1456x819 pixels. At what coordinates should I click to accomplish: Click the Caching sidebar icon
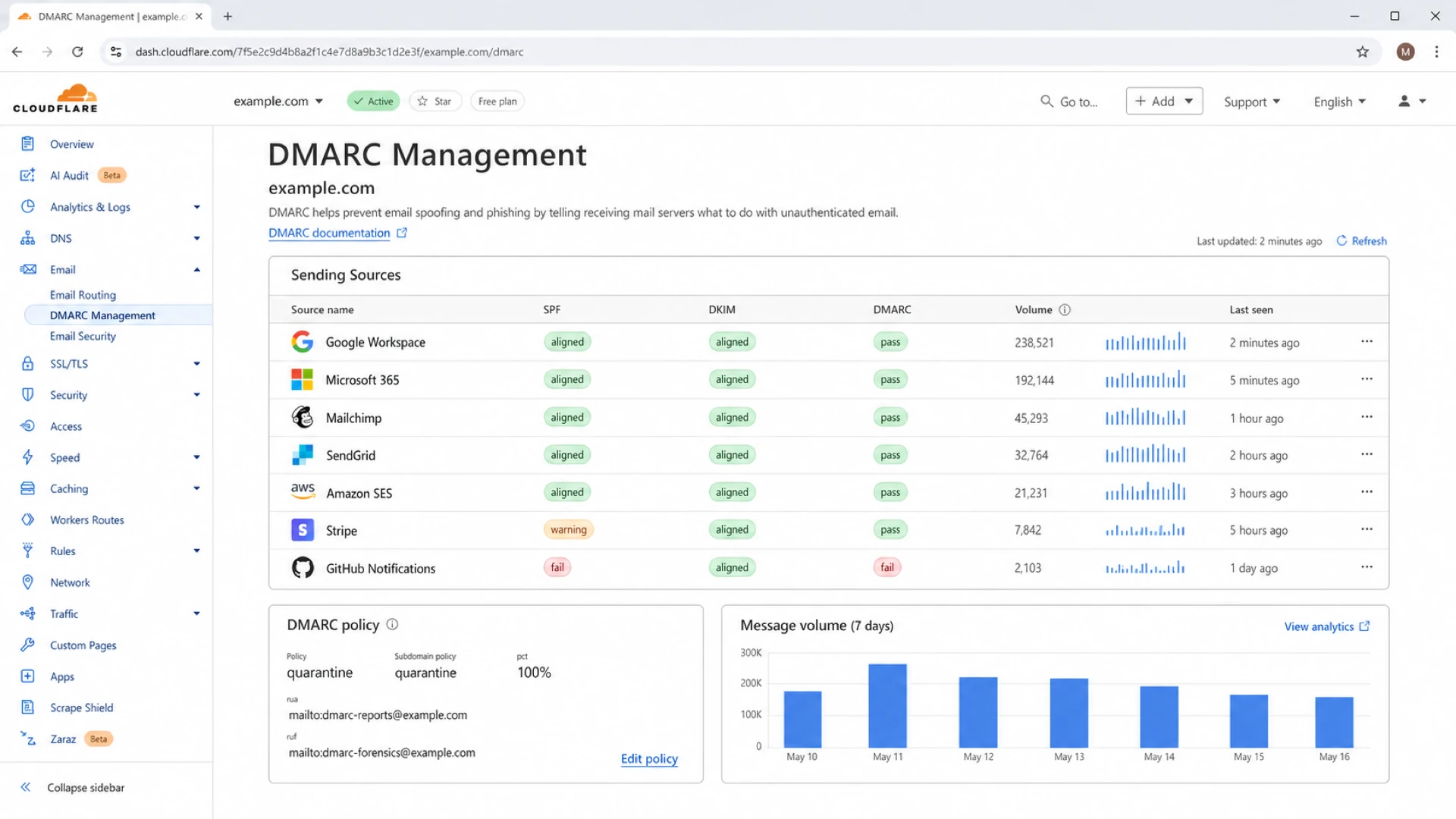[28, 488]
